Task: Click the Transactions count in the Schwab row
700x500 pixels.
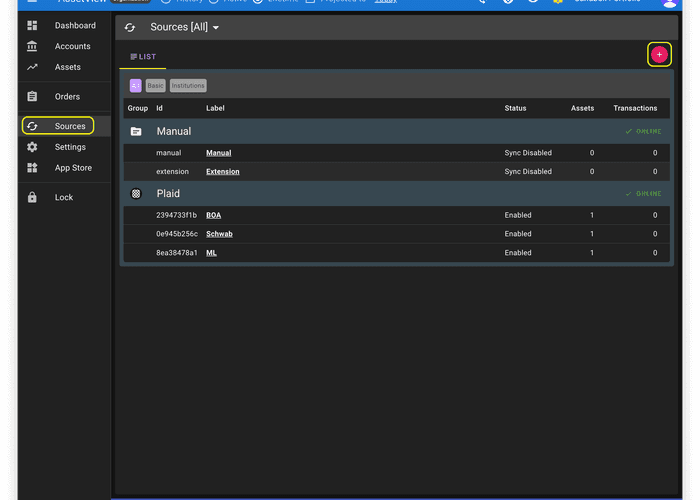Action: tap(655, 234)
